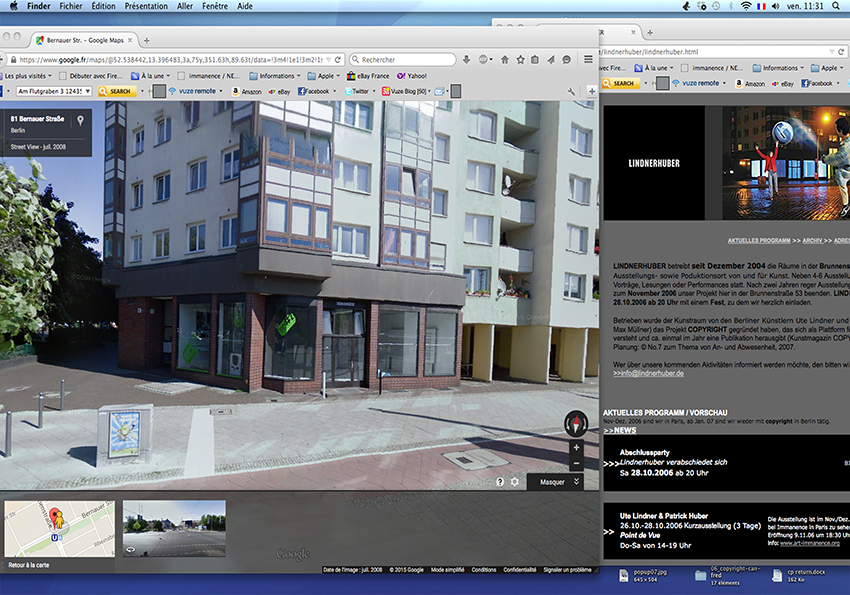Zoom in on the Street View
Viewport: 850px width, 595px height.
(x=577, y=448)
